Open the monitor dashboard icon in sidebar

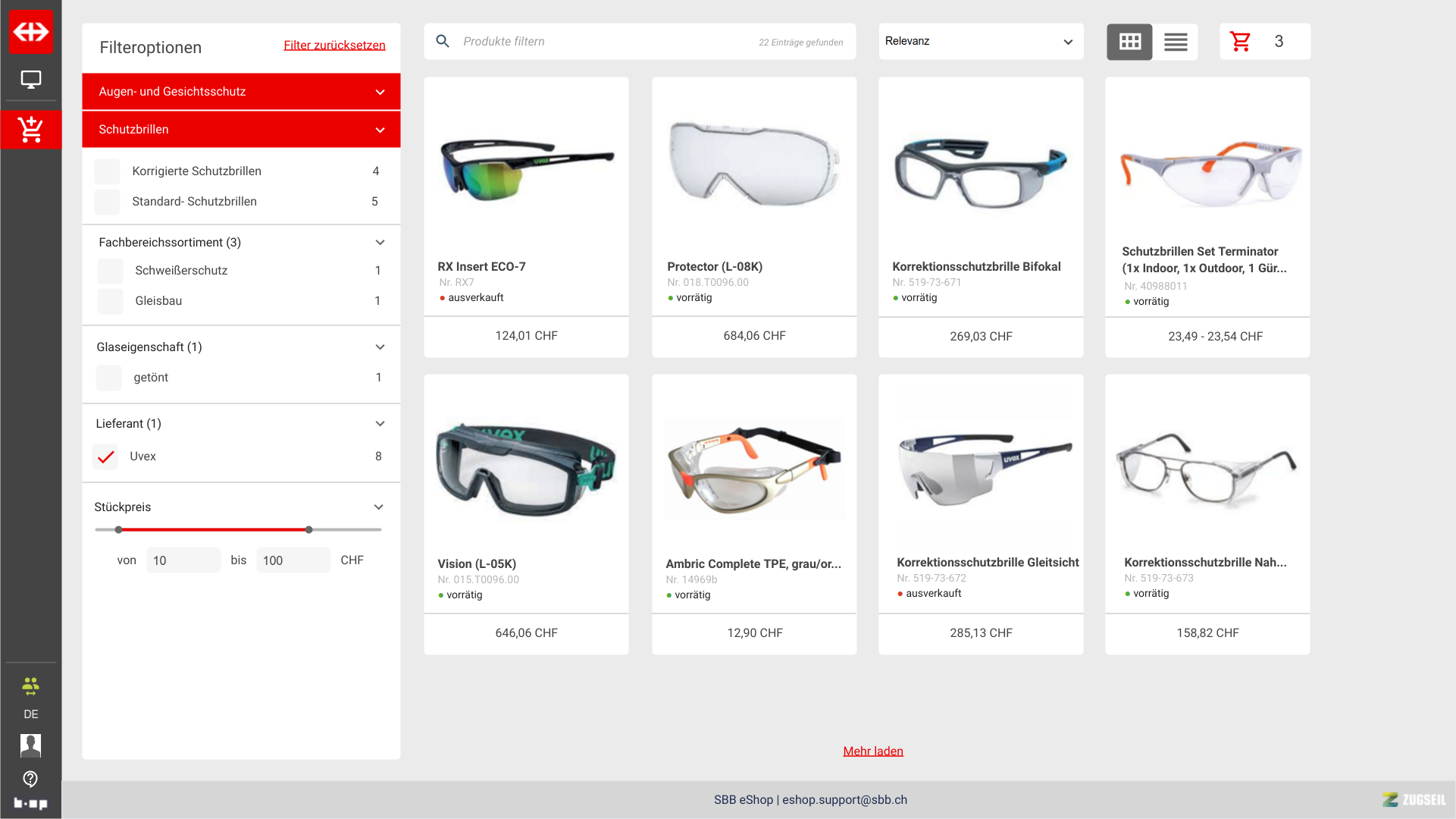click(30, 80)
